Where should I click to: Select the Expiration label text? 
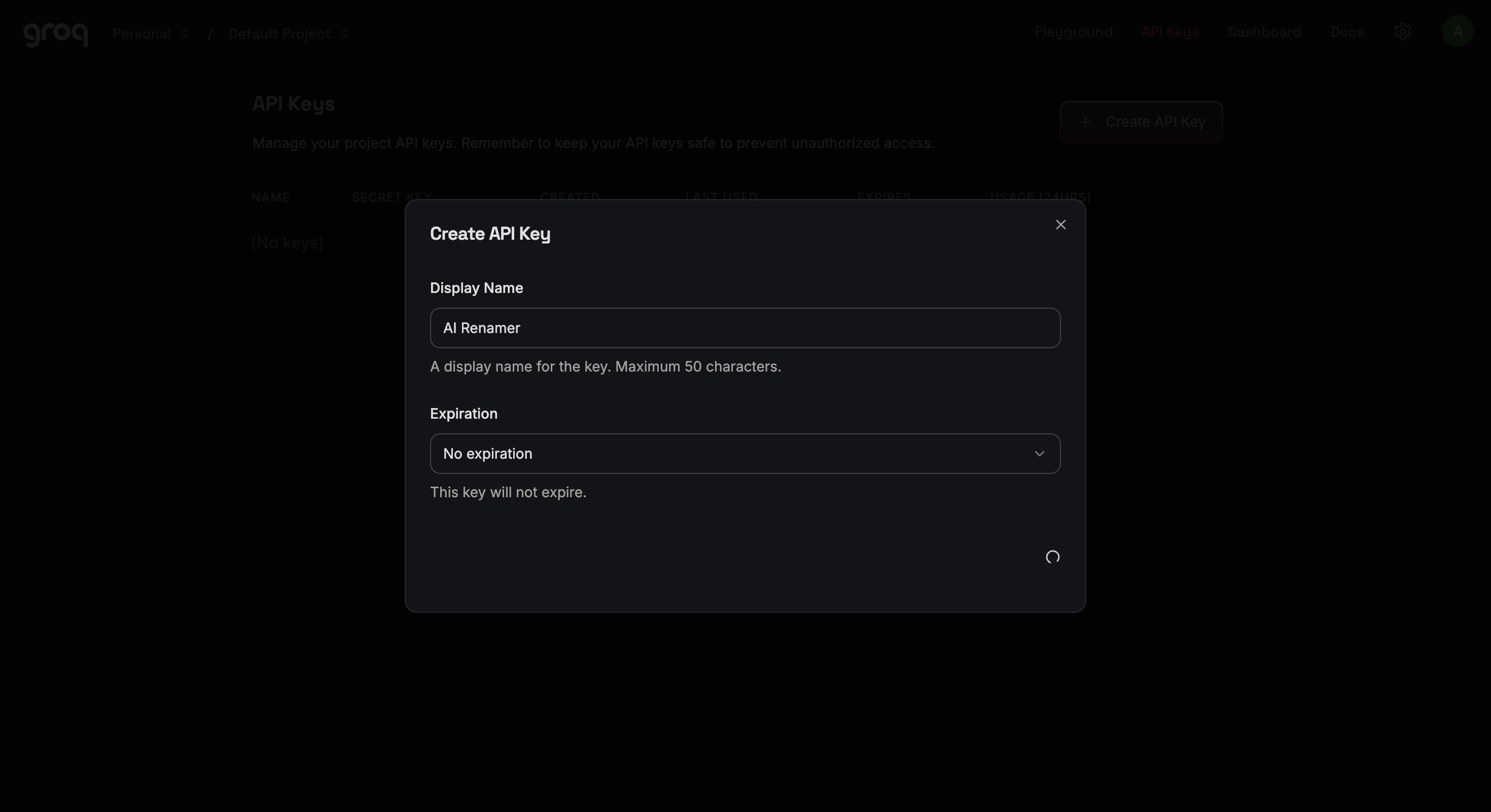463,414
